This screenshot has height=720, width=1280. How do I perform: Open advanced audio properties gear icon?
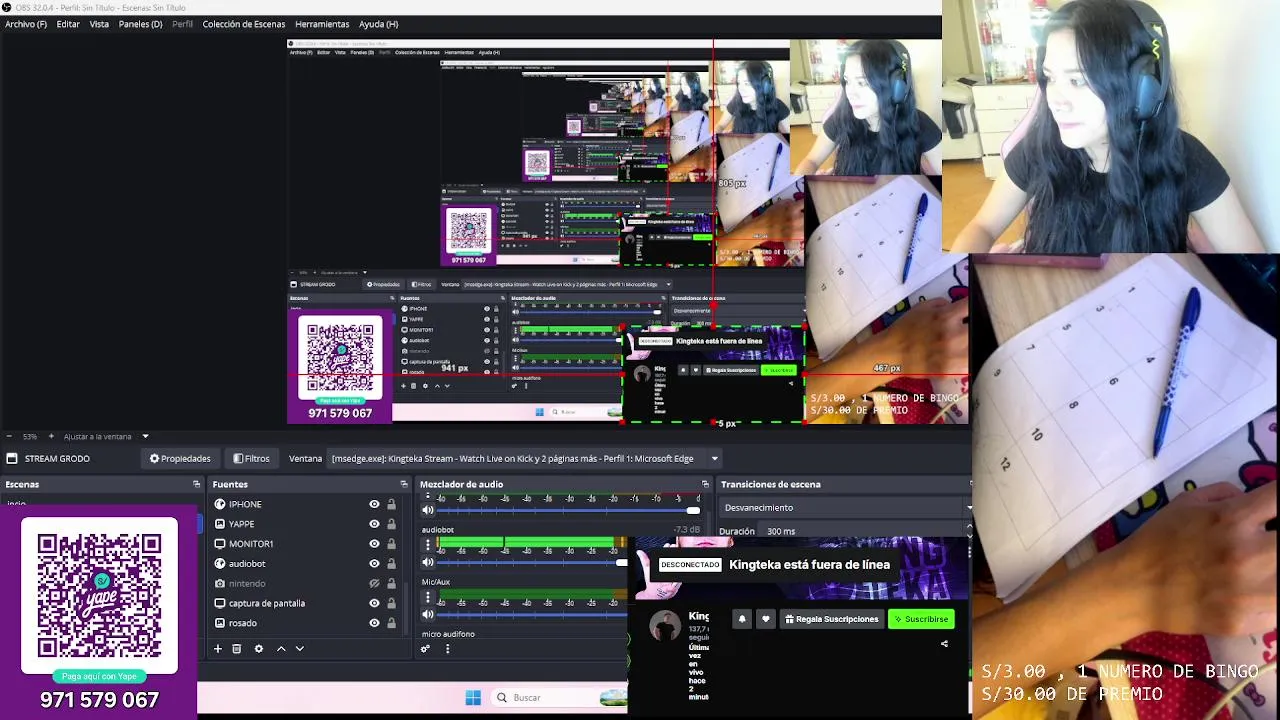[425, 649]
